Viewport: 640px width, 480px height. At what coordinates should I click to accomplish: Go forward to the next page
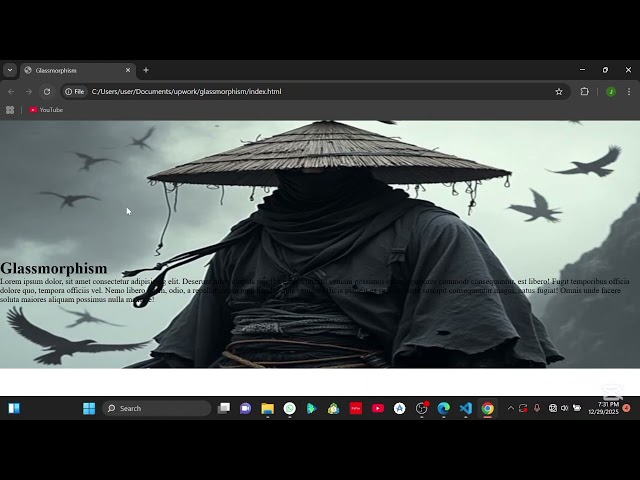pyautogui.click(x=29, y=92)
